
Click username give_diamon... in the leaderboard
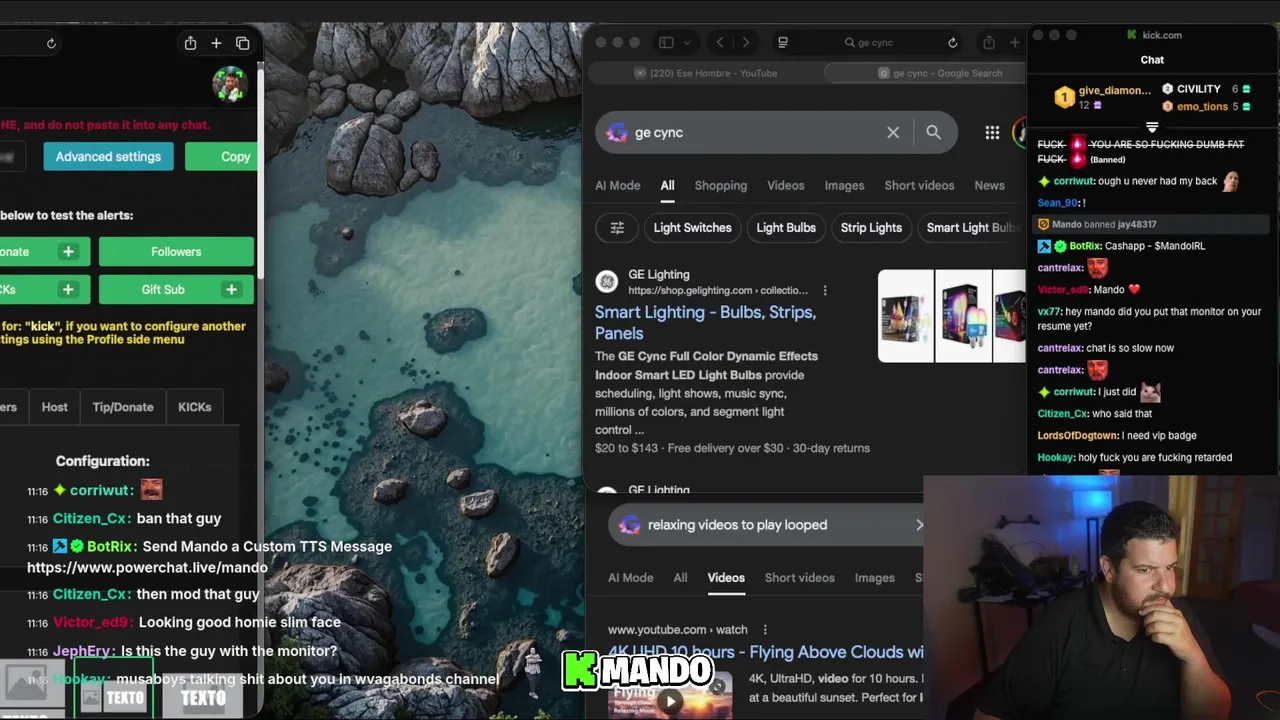[1114, 90]
